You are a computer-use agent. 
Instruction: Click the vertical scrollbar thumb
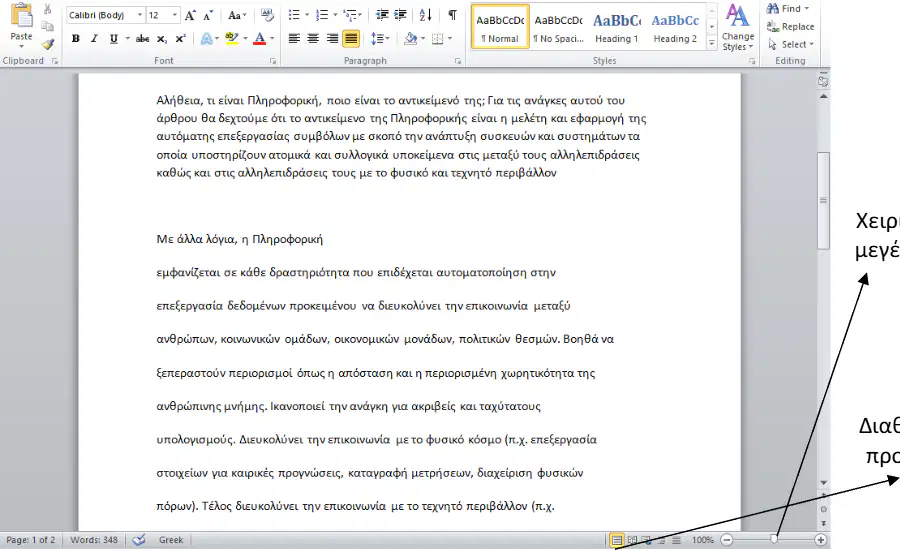coord(824,200)
